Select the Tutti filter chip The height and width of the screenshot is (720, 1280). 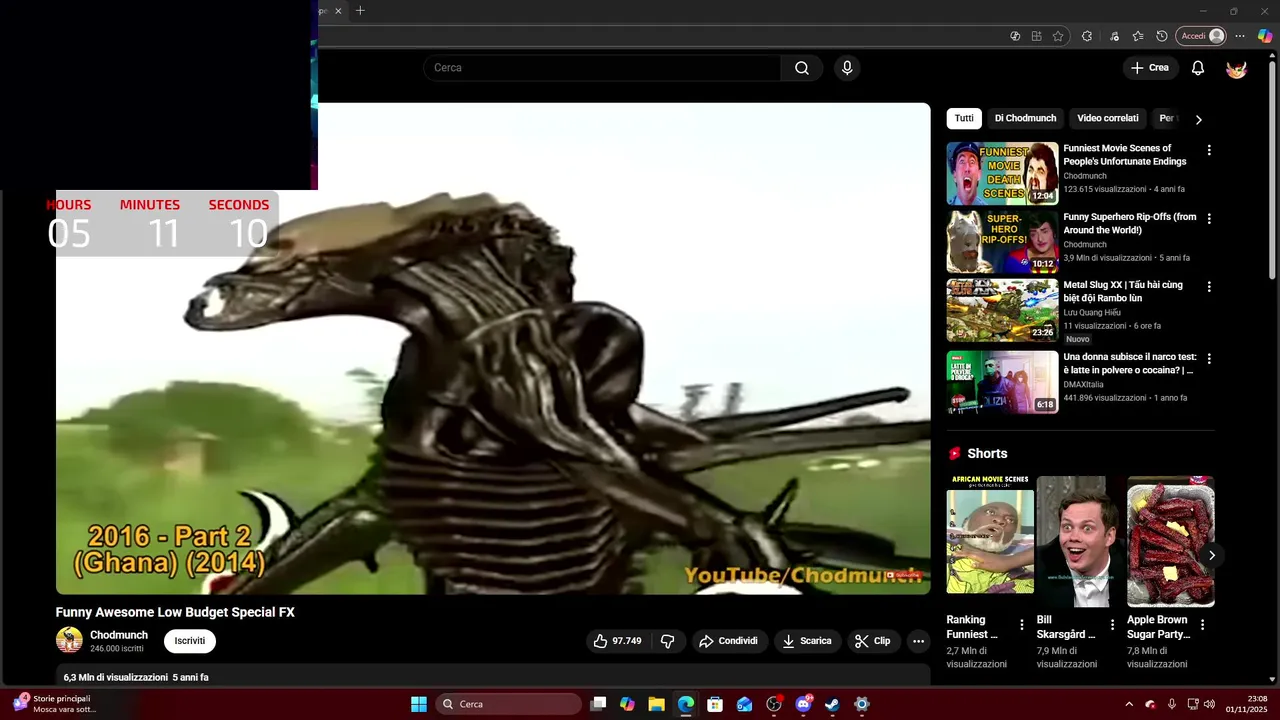(x=964, y=118)
